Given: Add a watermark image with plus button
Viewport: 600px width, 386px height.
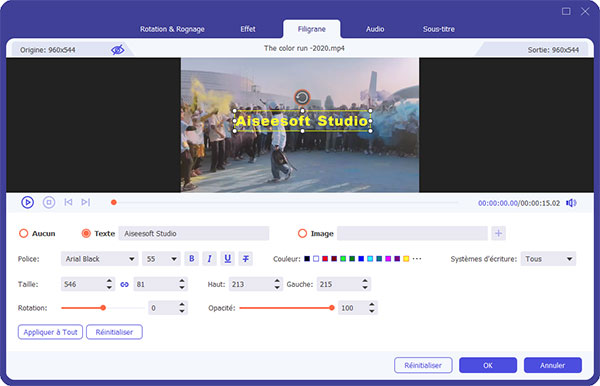Looking at the screenshot, I should 498,233.
